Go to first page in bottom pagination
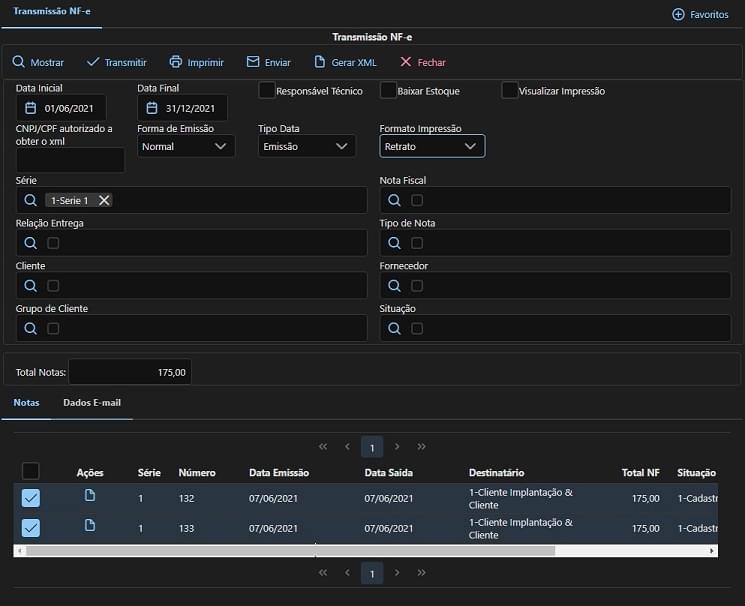 [323, 572]
